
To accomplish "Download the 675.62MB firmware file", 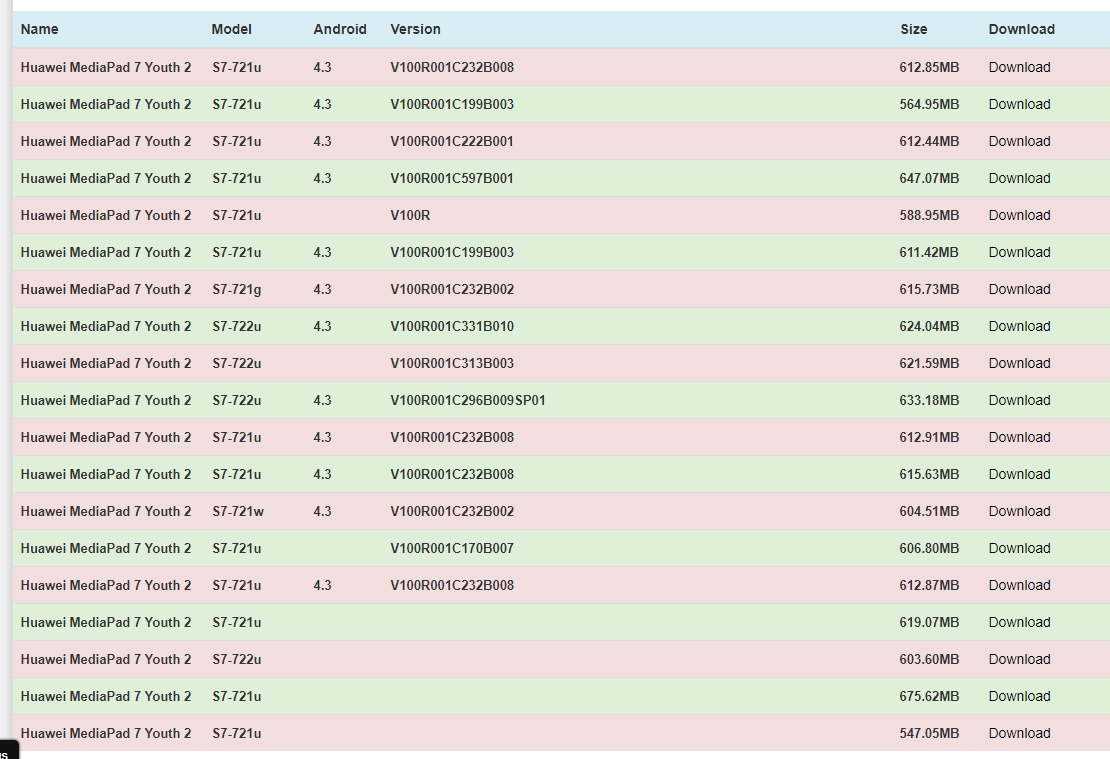I will click(1019, 696).
